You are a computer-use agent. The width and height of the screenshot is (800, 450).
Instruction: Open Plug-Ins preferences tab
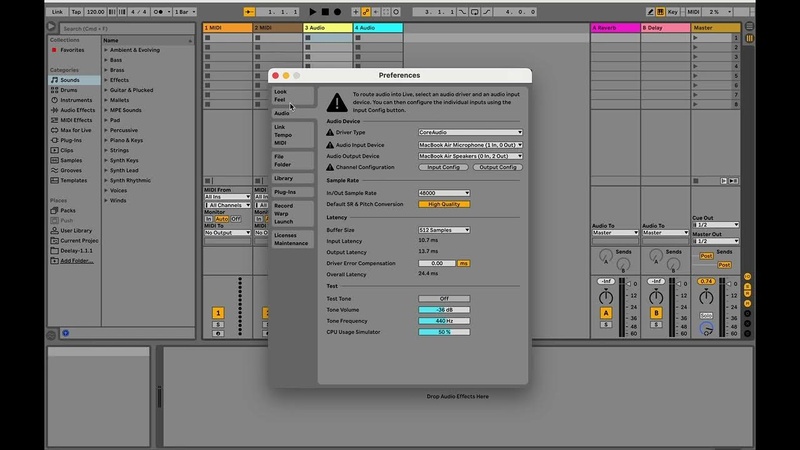click(292, 192)
